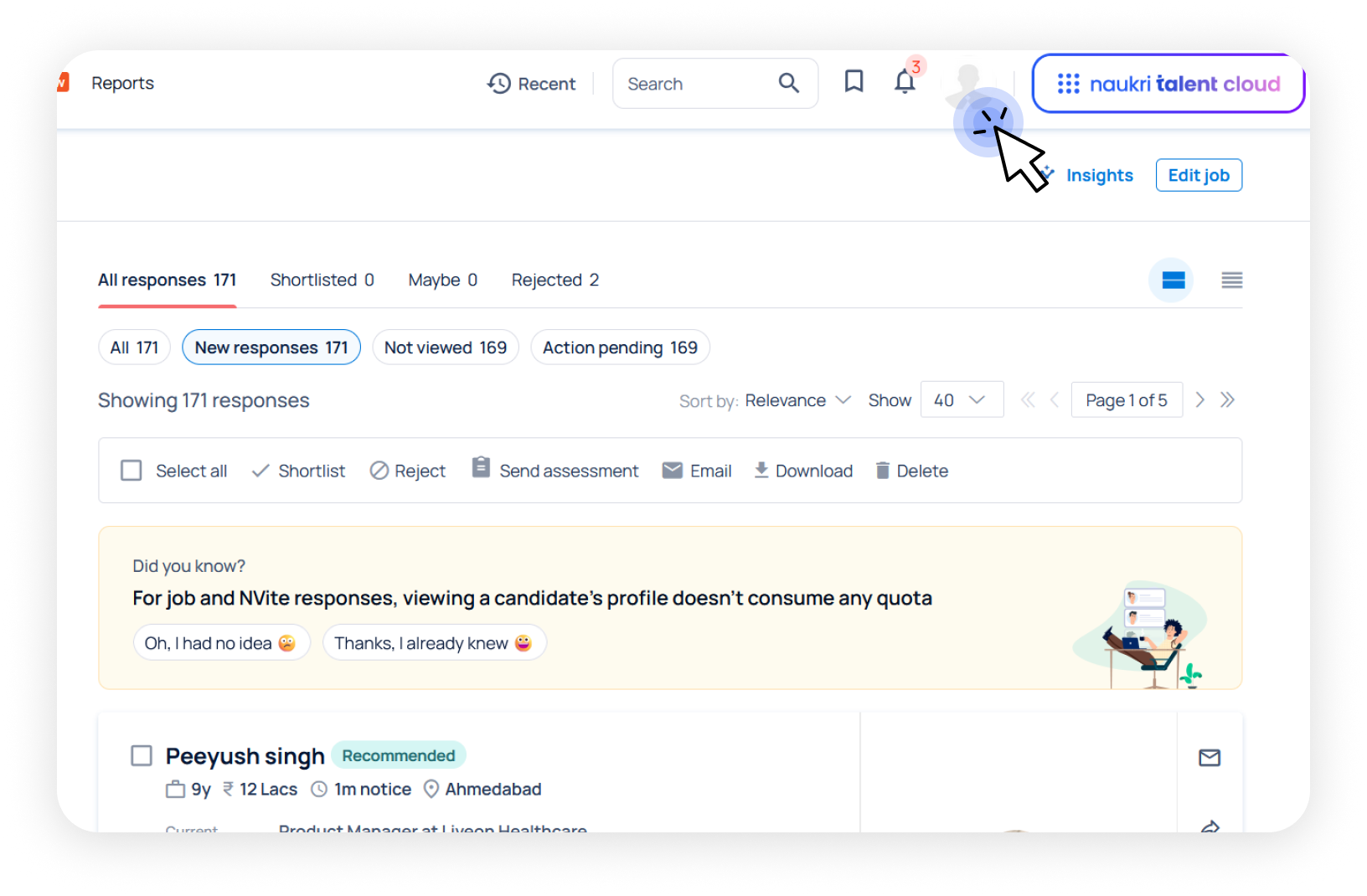
Task: Open the Rejected tab
Action: pos(555,281)
